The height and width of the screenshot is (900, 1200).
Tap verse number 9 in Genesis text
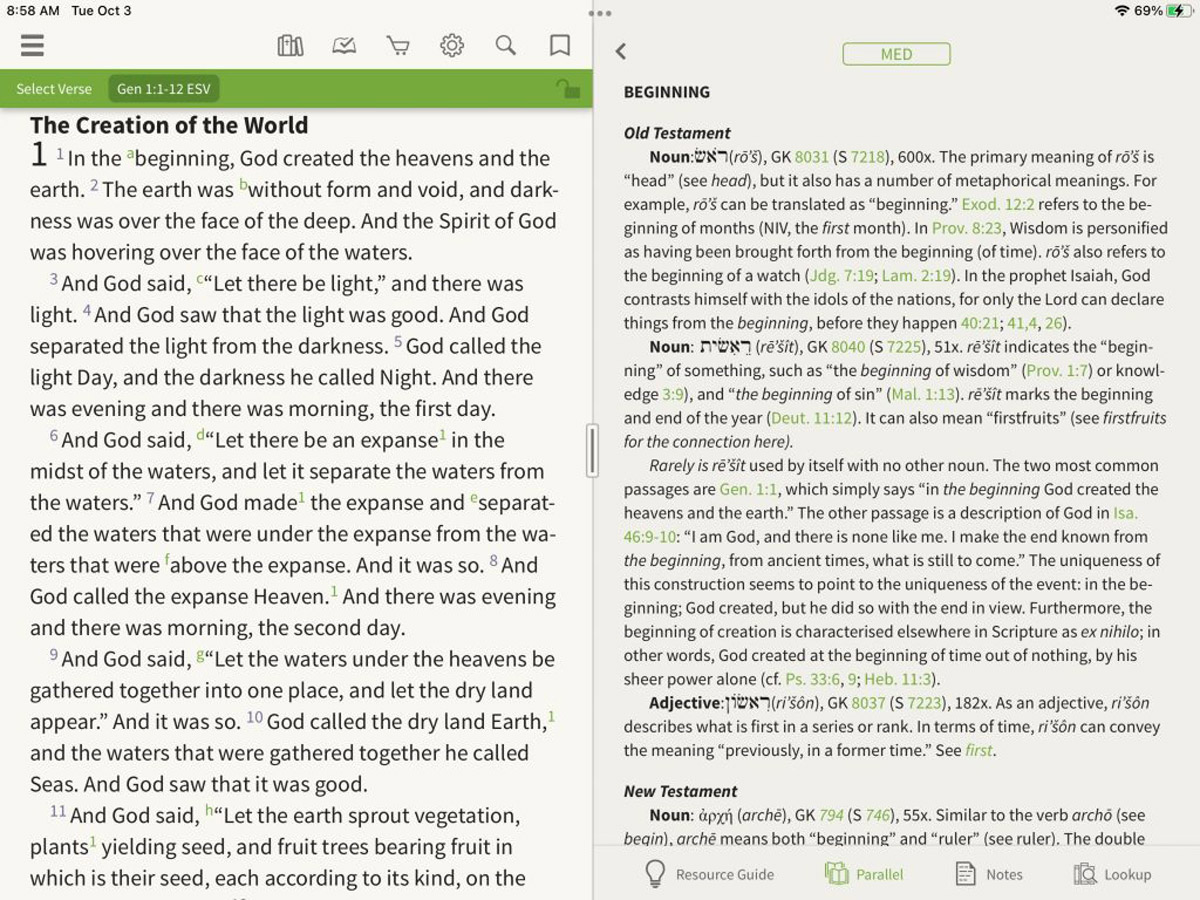pyautogui.click(x=54, y=655)
